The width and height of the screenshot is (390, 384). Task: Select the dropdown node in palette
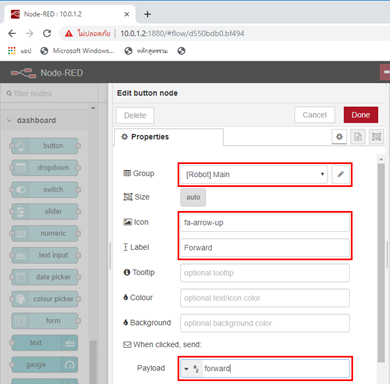point(45,168)
